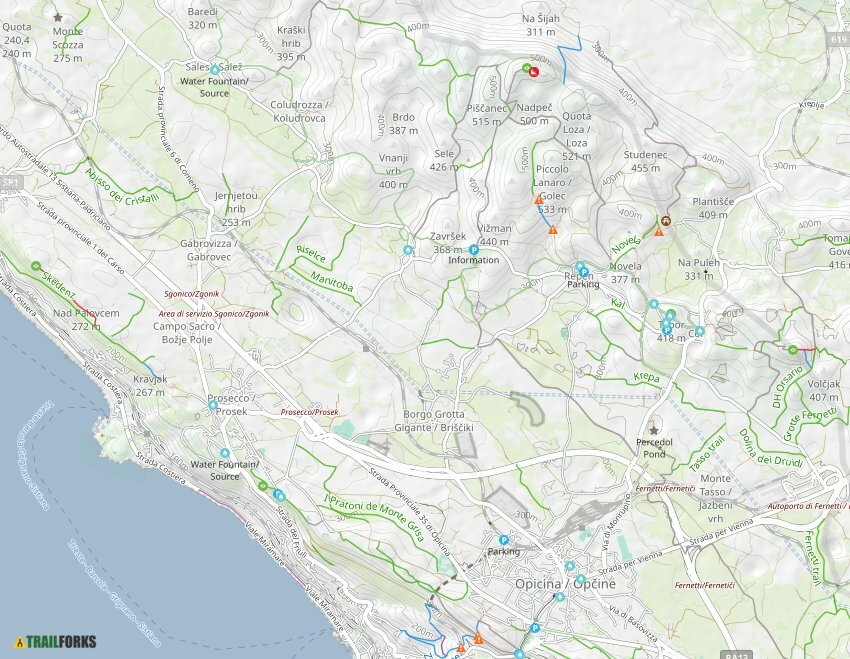Viewport: 850px width, 659px height.
Task: Click the water fountain icon at Sales / Salež
Action: tap(215, 69)
